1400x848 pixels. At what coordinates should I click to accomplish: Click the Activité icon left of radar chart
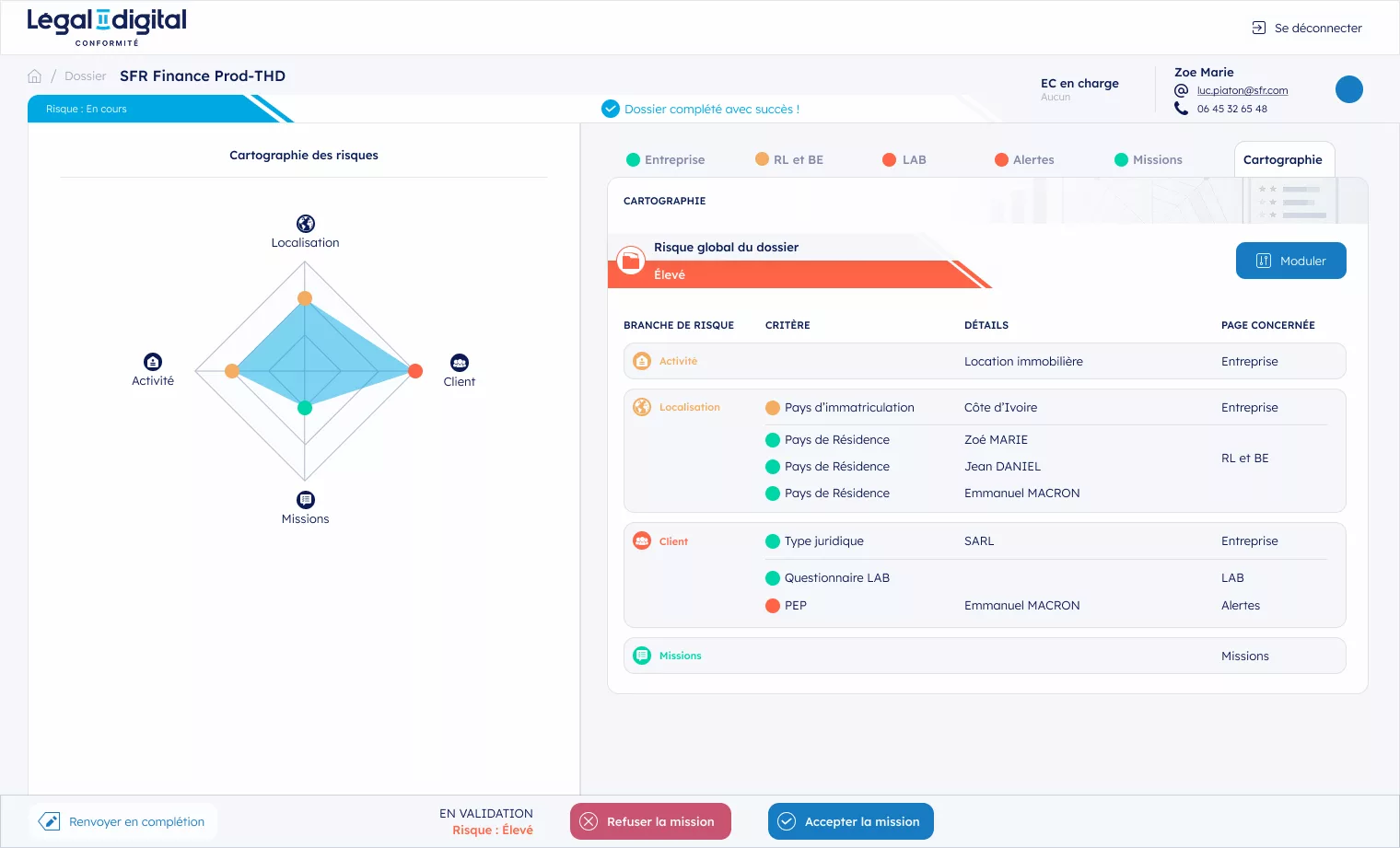pyautogui.click(x=153, y=362)
